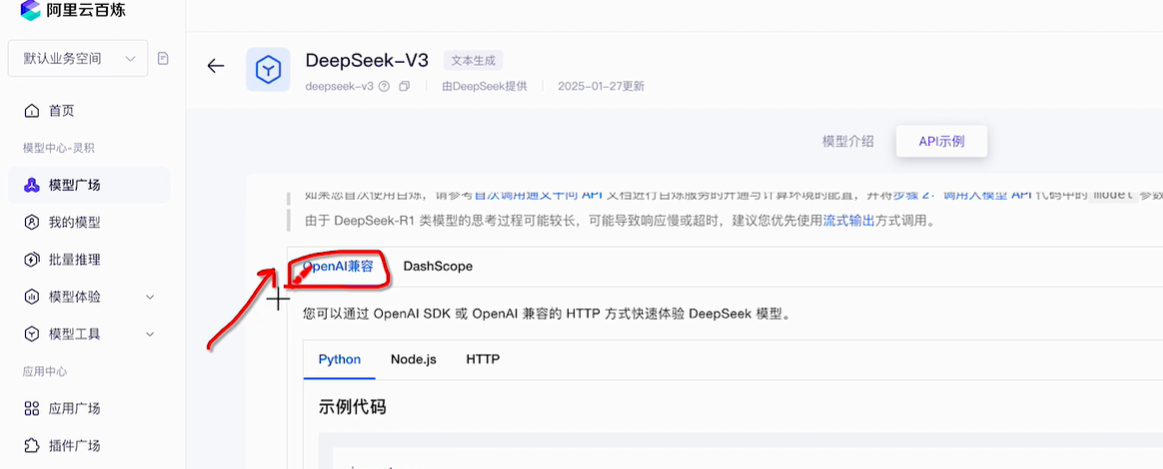Expand the 模型工具 chevron
The image size is (1163, 469).
pyautogui.click(x=150, y=335)
